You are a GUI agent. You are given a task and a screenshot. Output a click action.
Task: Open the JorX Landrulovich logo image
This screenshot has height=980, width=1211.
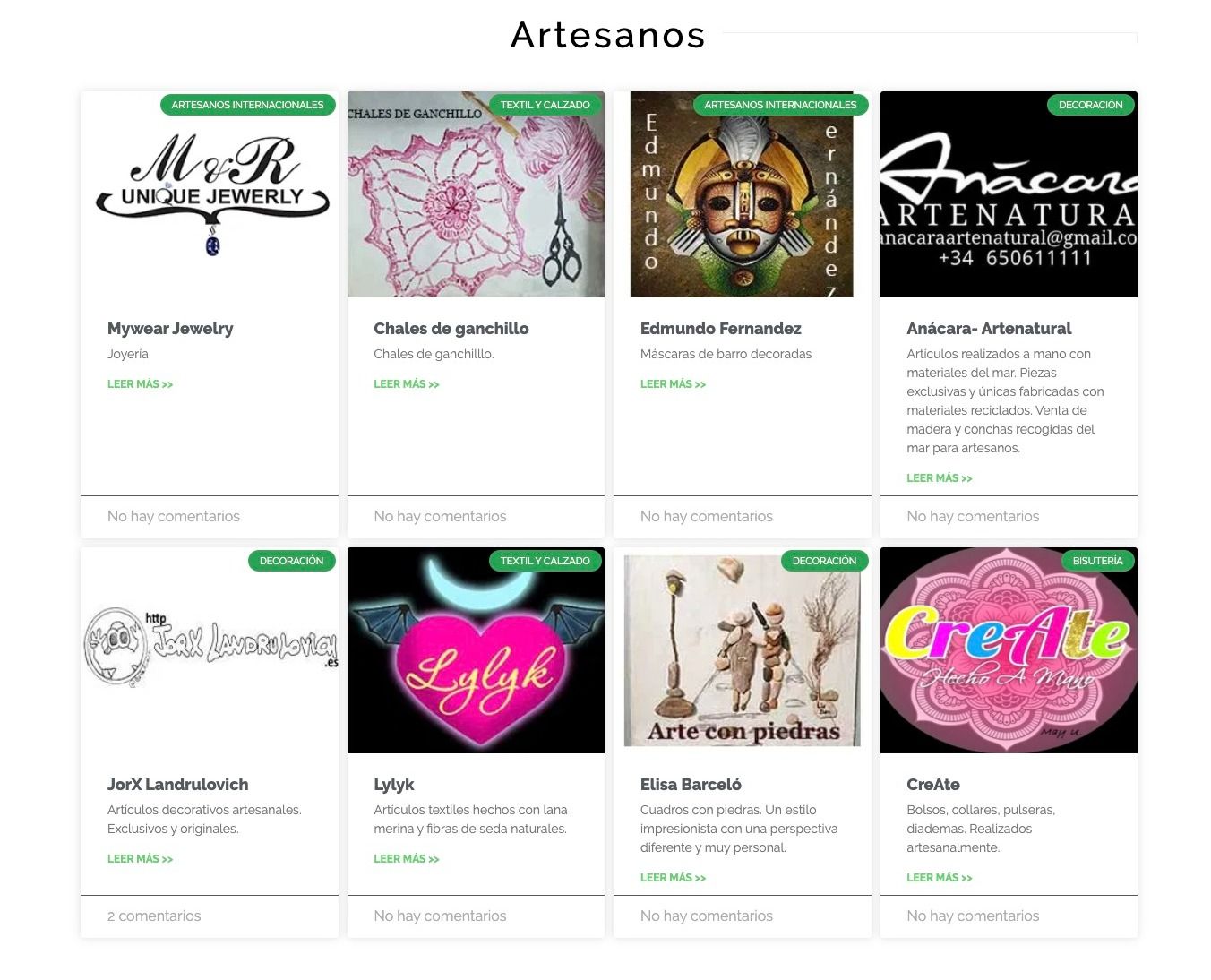(210, 650)
